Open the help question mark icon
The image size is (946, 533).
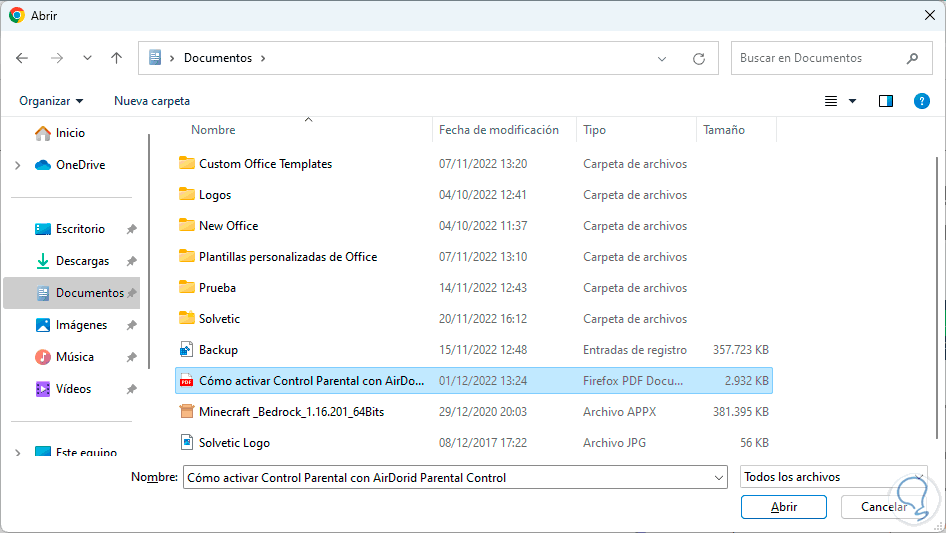(922, 101)
